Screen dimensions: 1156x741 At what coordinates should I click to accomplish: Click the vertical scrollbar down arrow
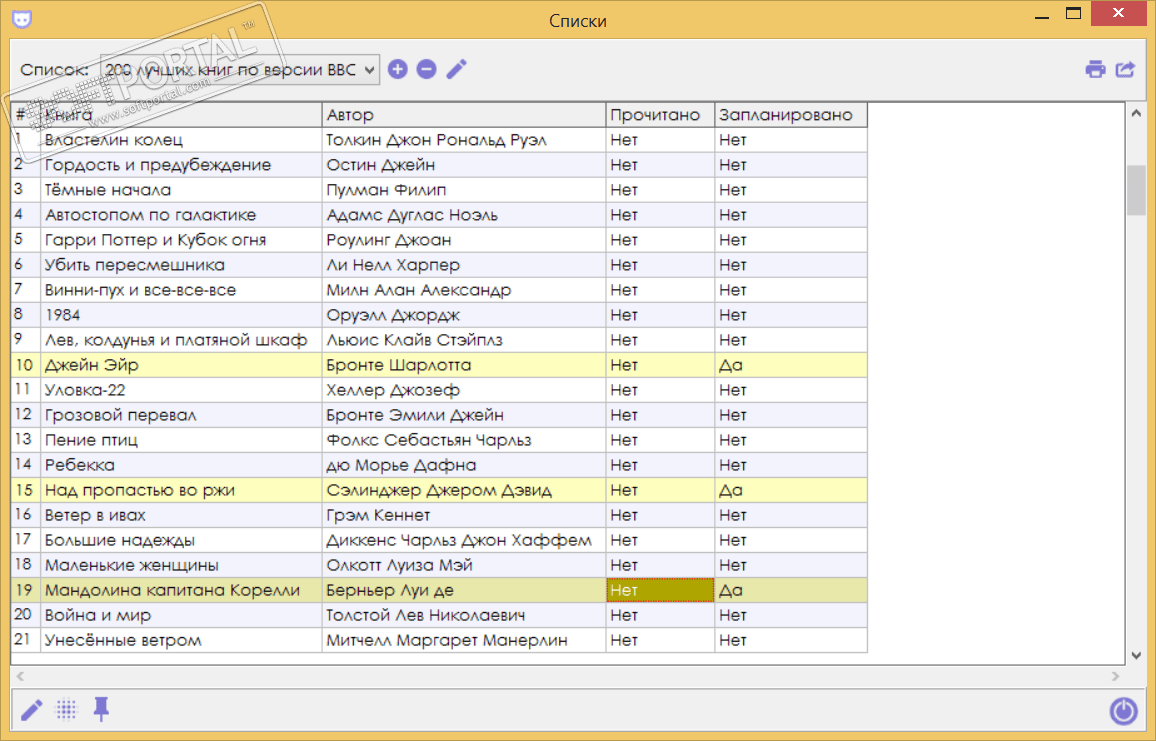click(1135, 655)
